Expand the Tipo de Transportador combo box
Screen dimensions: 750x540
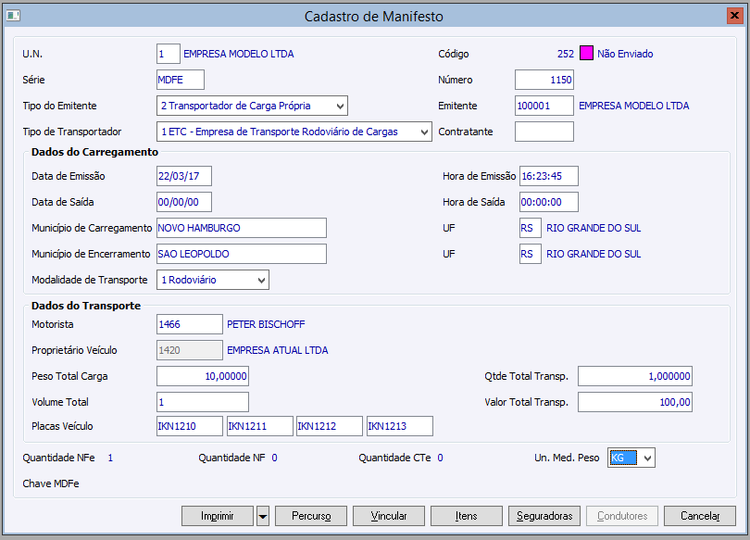click(424, 132)
